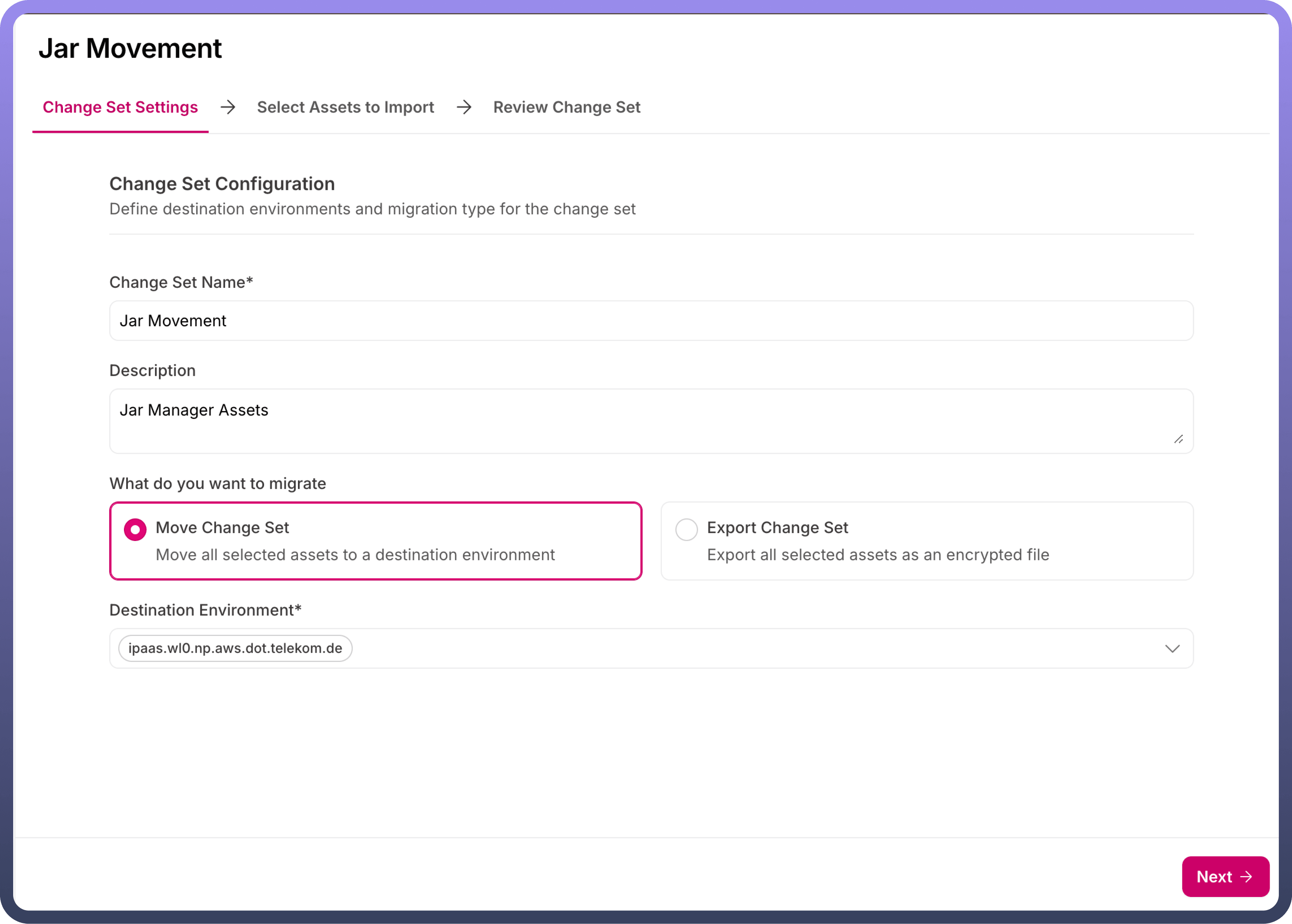
Task: Open the Change Set Settings tab
Action: click(120, 107)
